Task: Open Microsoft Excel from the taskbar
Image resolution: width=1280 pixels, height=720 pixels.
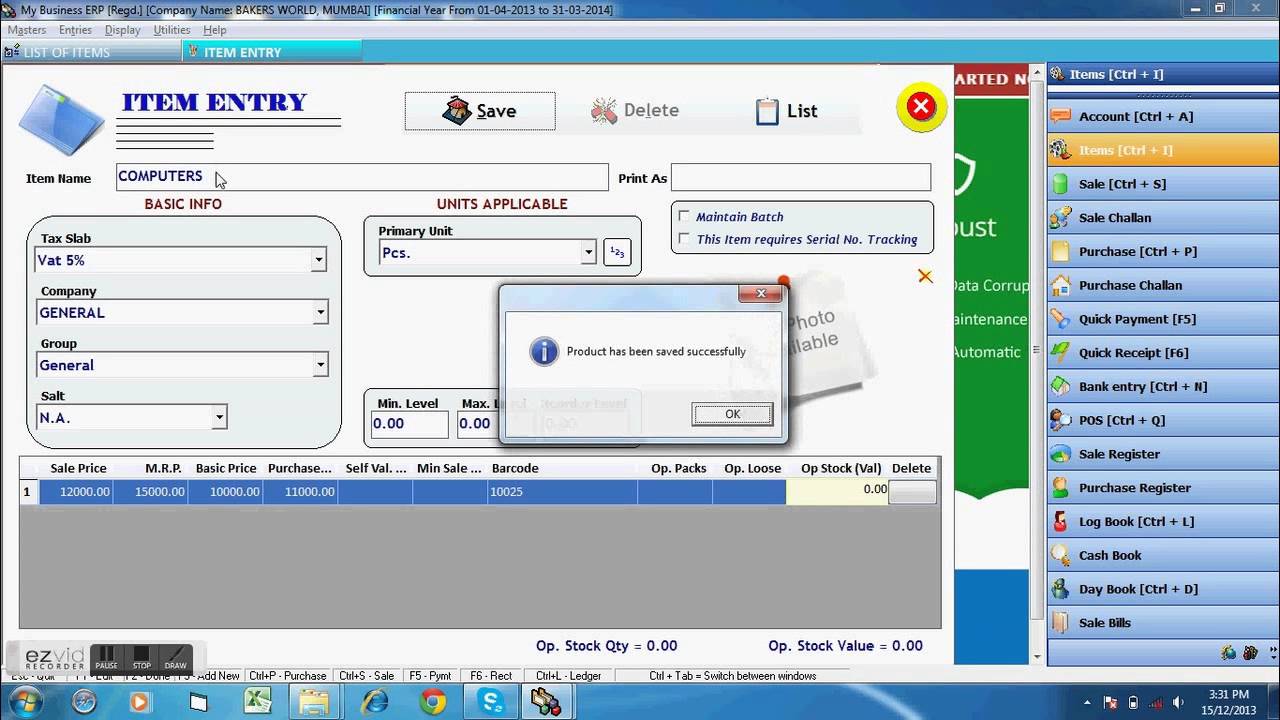Action: (x=258, y=702)
